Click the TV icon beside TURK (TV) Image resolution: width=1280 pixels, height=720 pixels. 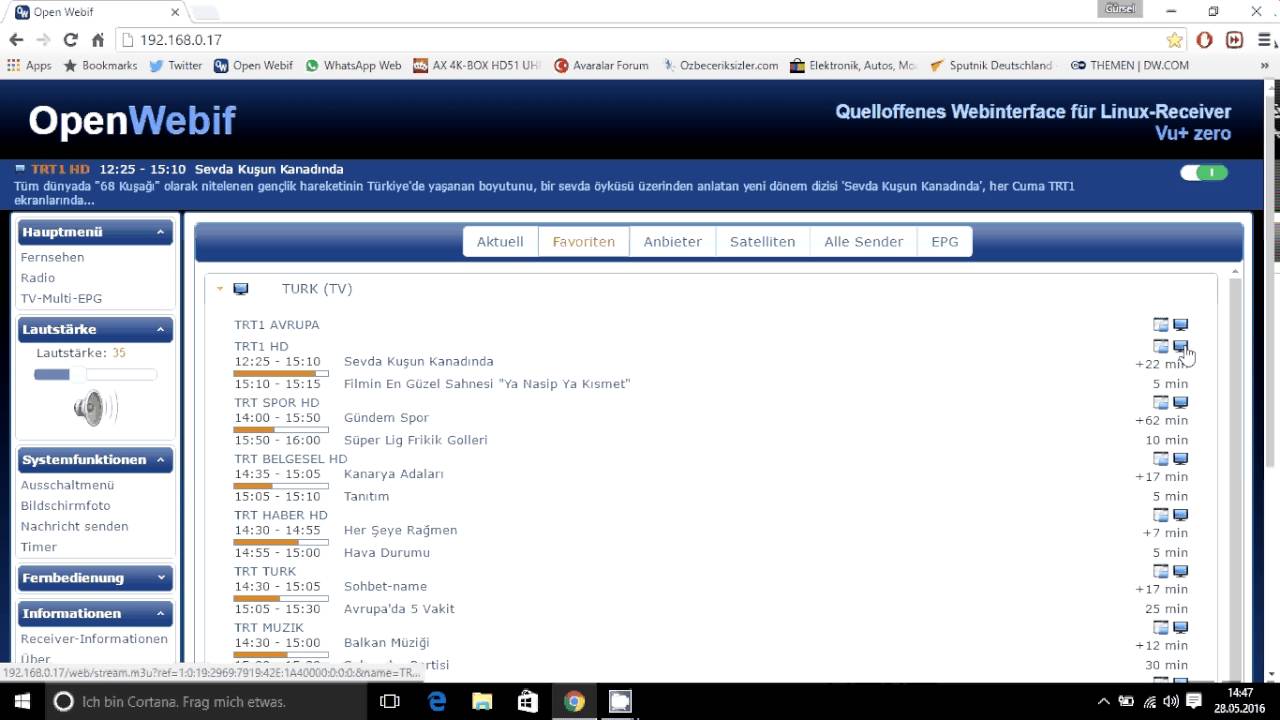[x=241, y=289]
